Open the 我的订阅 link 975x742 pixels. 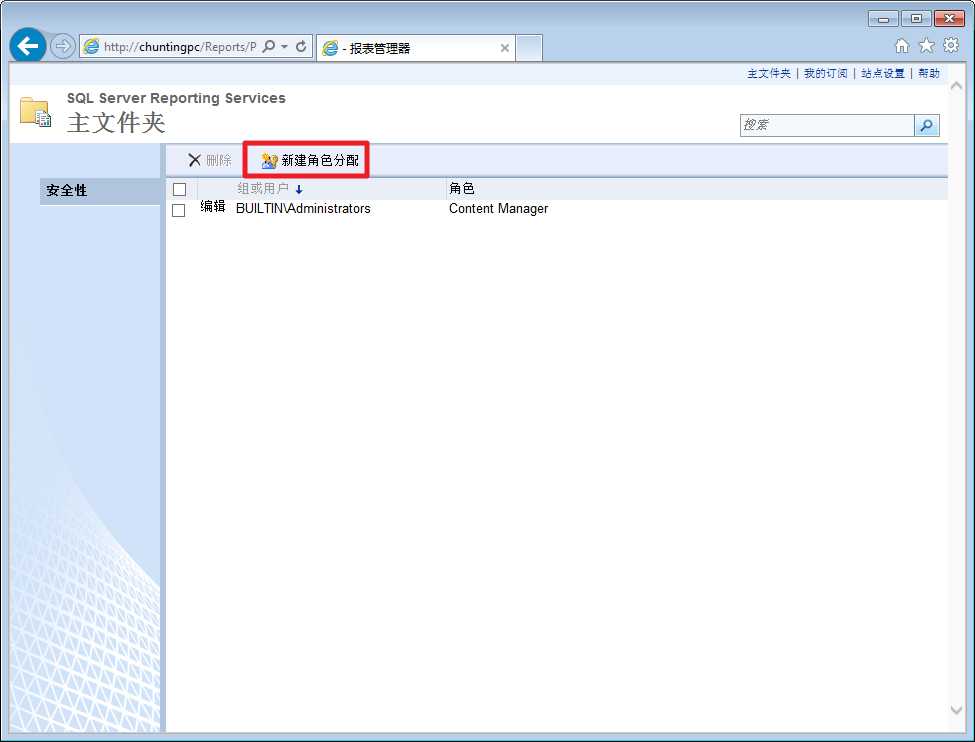826,73
